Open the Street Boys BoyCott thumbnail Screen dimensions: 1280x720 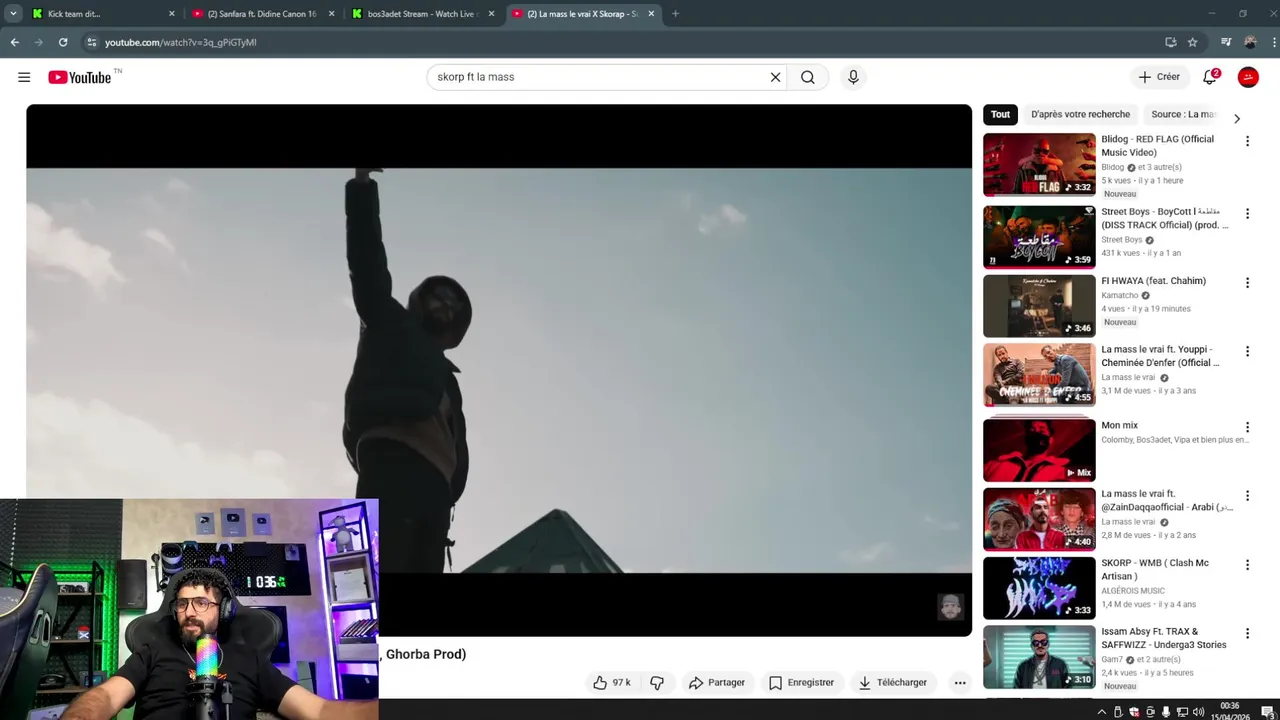1039,237
